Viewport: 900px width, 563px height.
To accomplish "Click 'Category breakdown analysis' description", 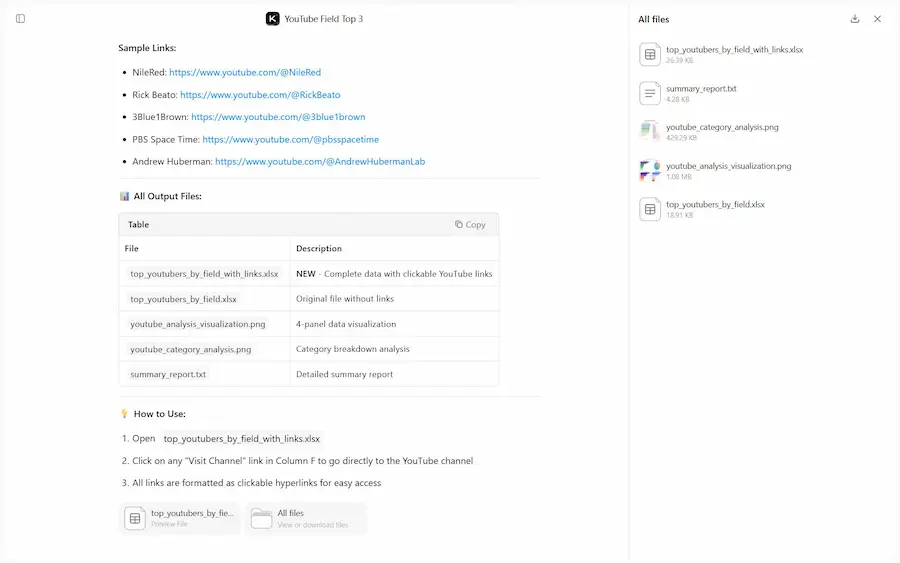I will [352, 349].
